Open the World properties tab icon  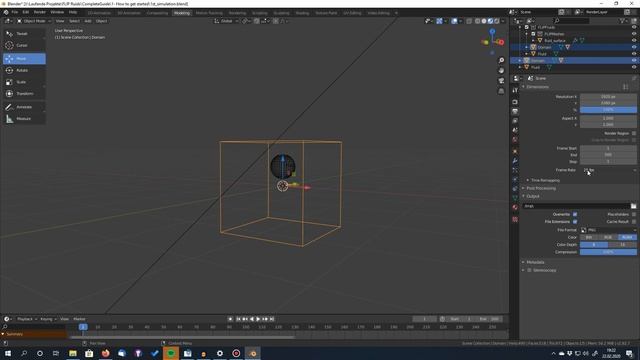coord(515,140)
